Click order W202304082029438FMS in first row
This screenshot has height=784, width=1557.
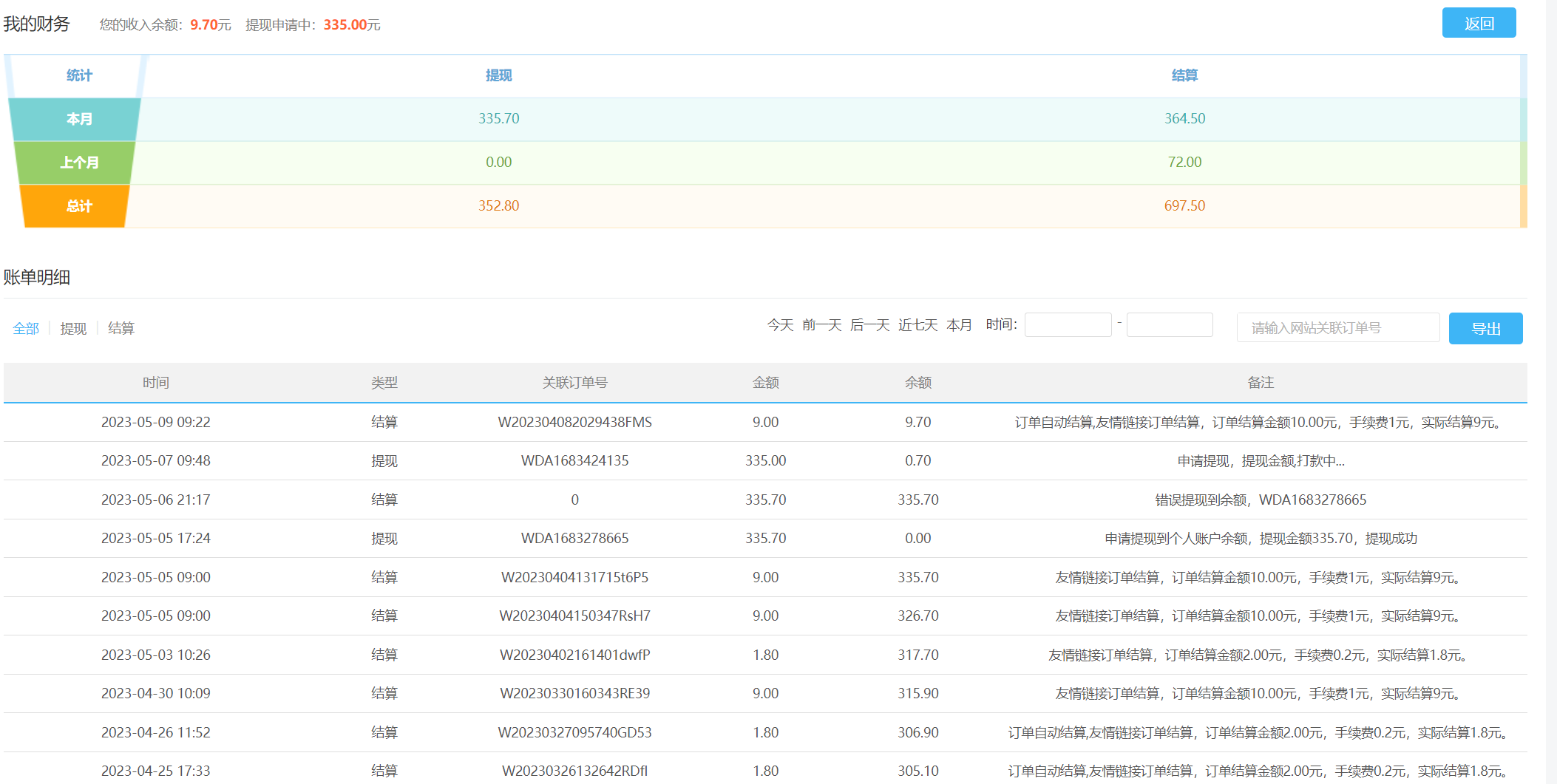click(x=574, y=423)
